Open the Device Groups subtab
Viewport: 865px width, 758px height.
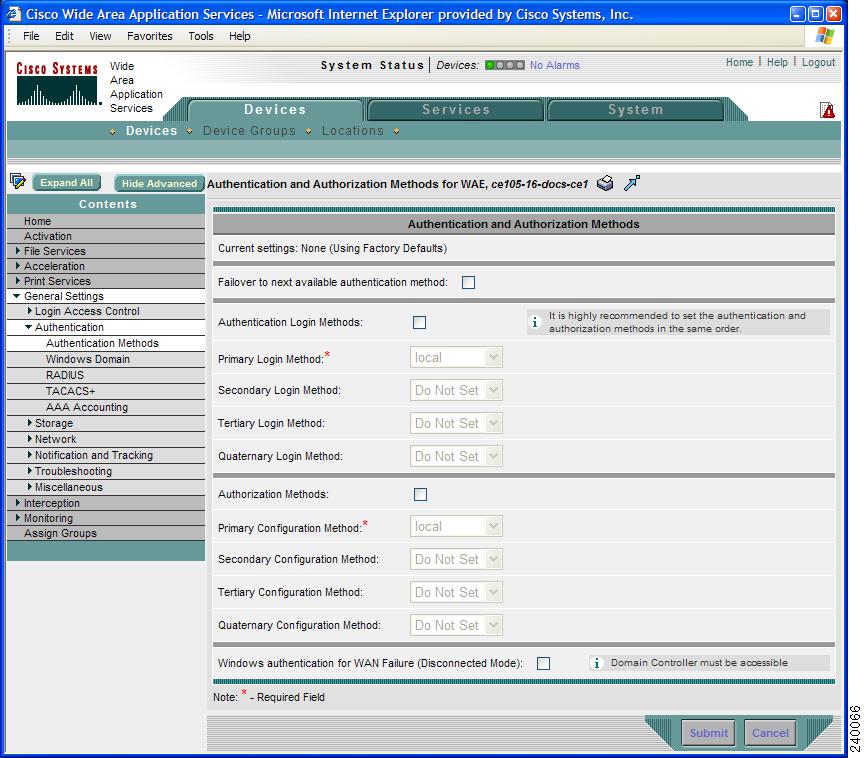[249, 131]
